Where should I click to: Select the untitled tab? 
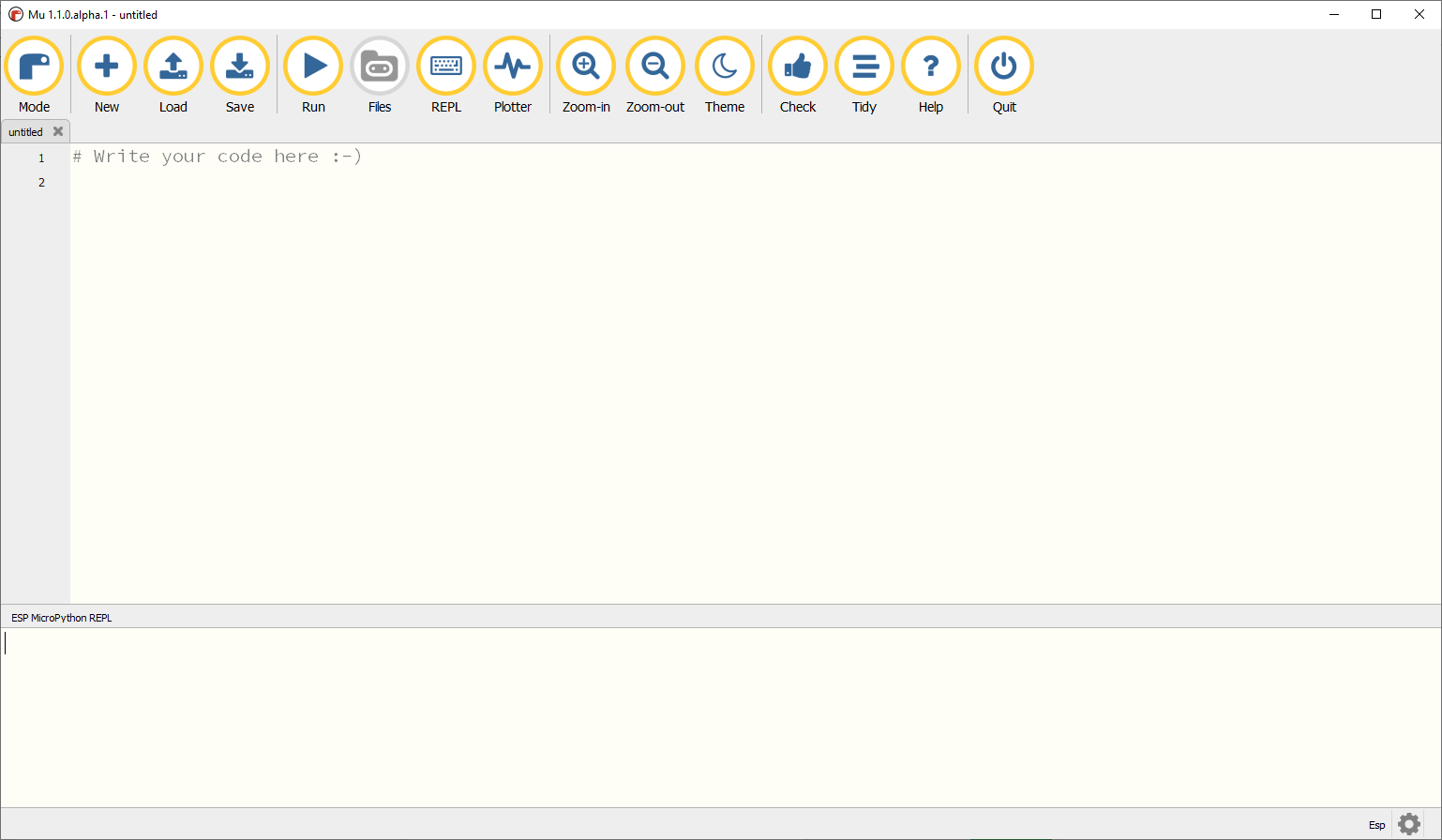[x=26, y=131]
